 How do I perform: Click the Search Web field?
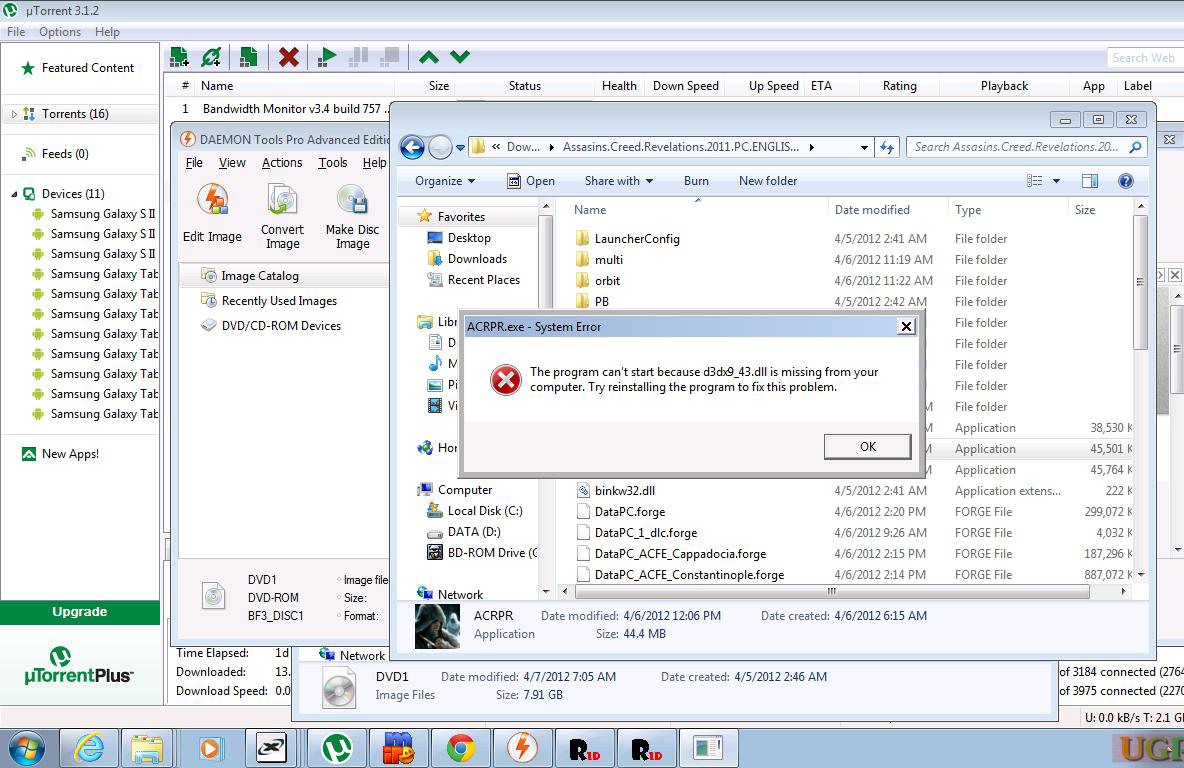(x=1143, y=57)
